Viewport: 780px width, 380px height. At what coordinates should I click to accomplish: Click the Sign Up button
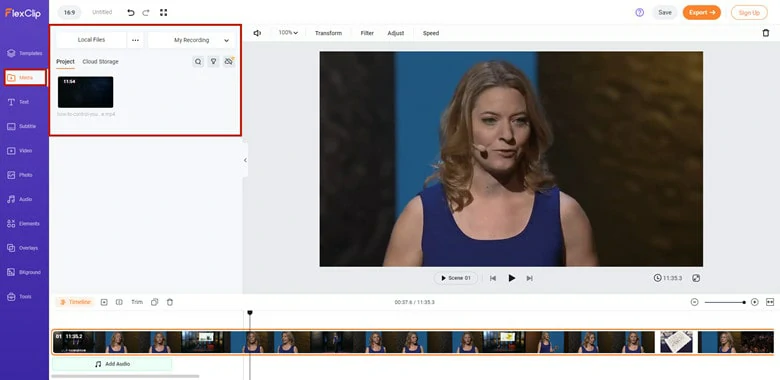pyautogui.click(x=749, y=12)
